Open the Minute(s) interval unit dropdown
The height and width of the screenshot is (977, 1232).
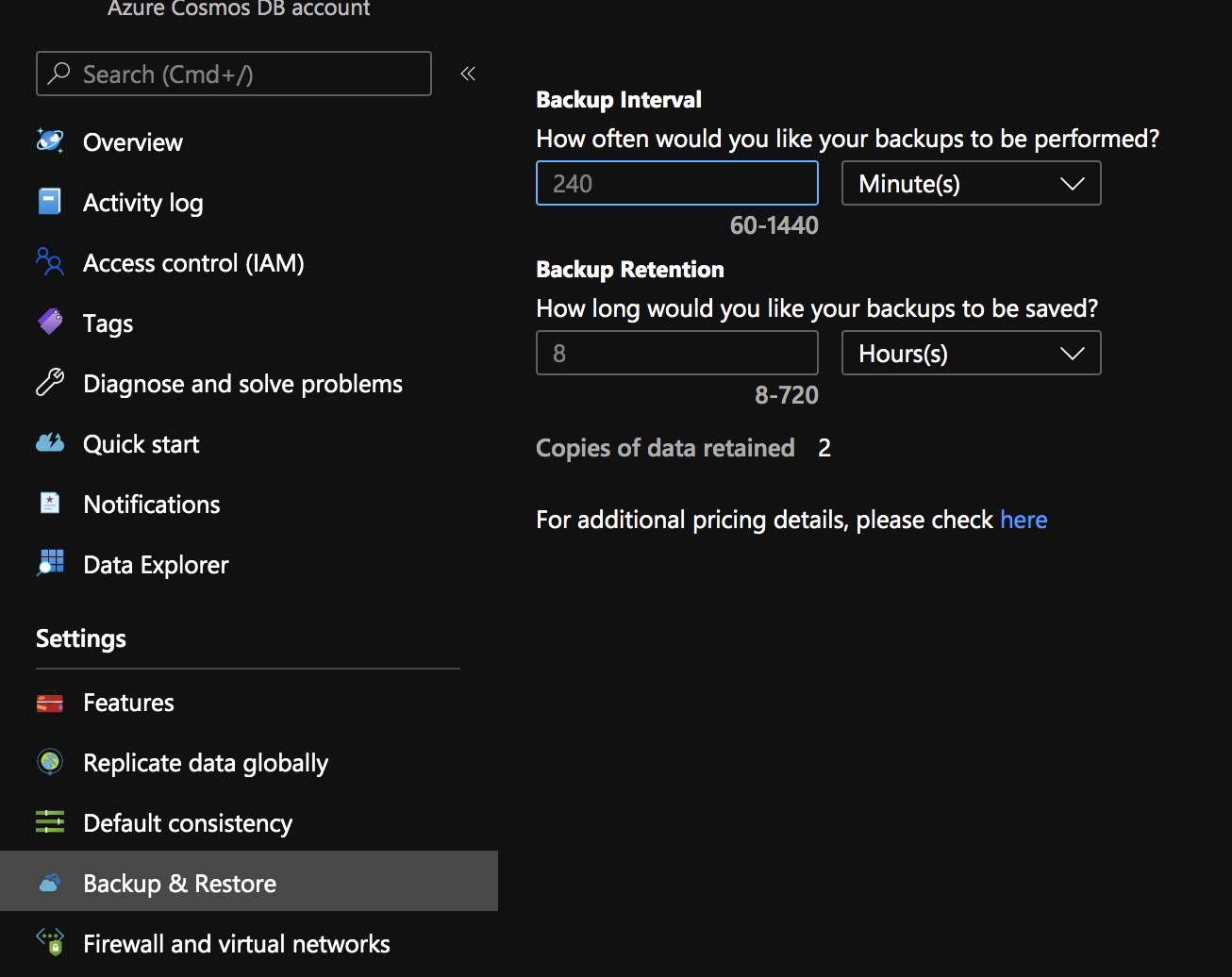point(972,183)
